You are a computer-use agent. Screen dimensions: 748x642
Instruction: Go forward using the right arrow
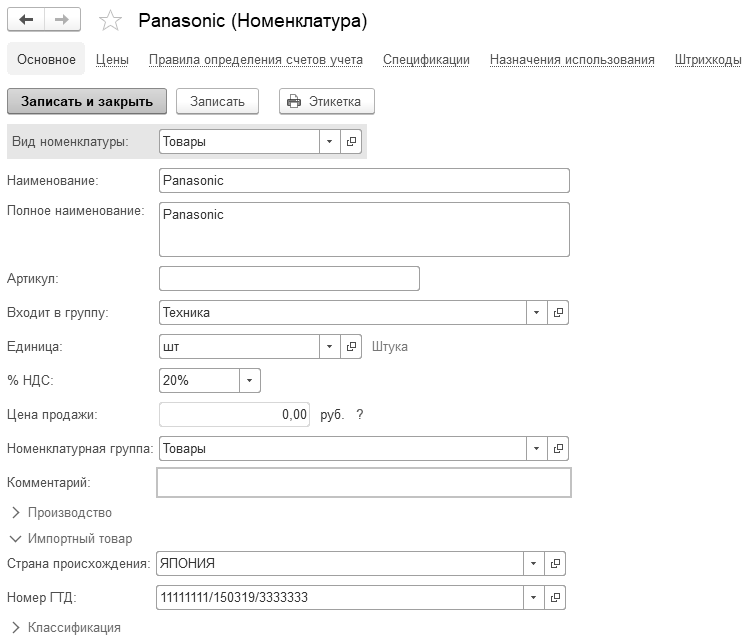[62, 20]
